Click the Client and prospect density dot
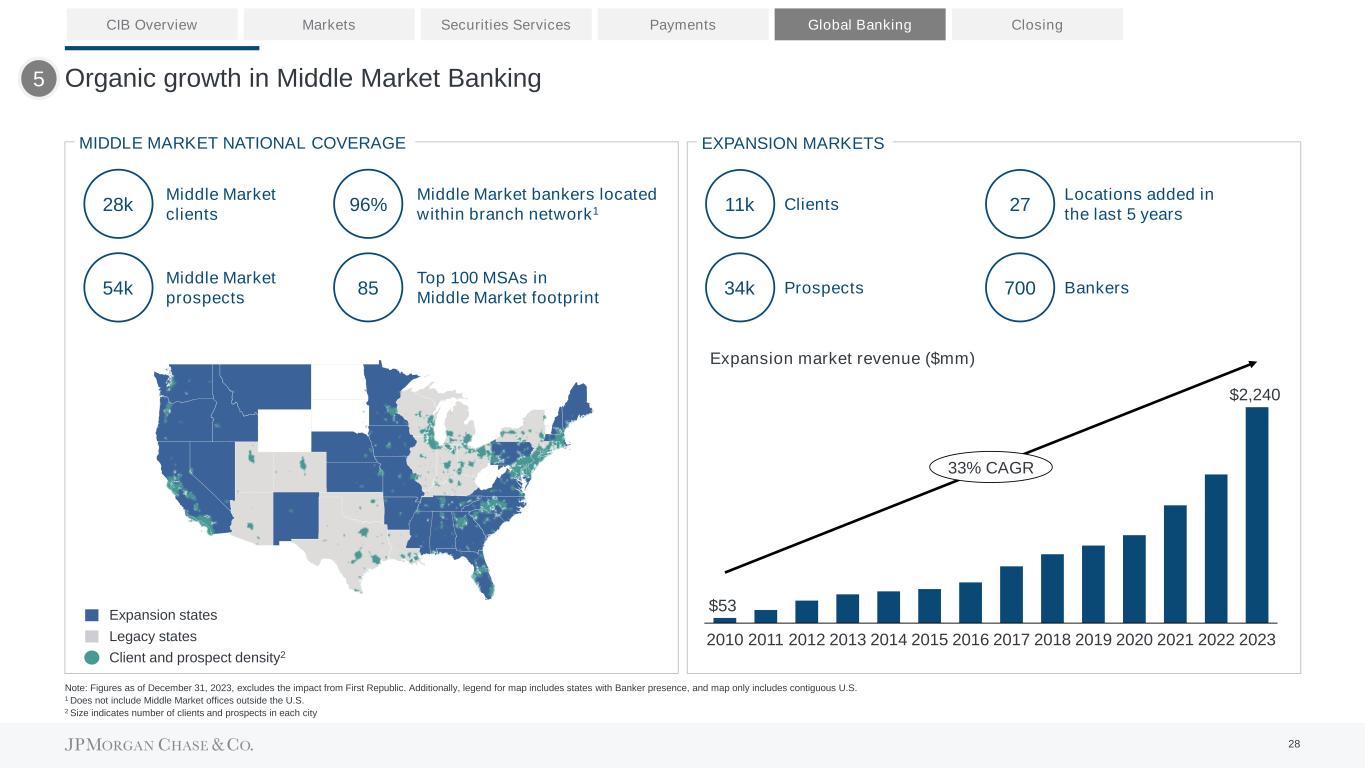This screenshot has width=1365, height=768. 92,657
